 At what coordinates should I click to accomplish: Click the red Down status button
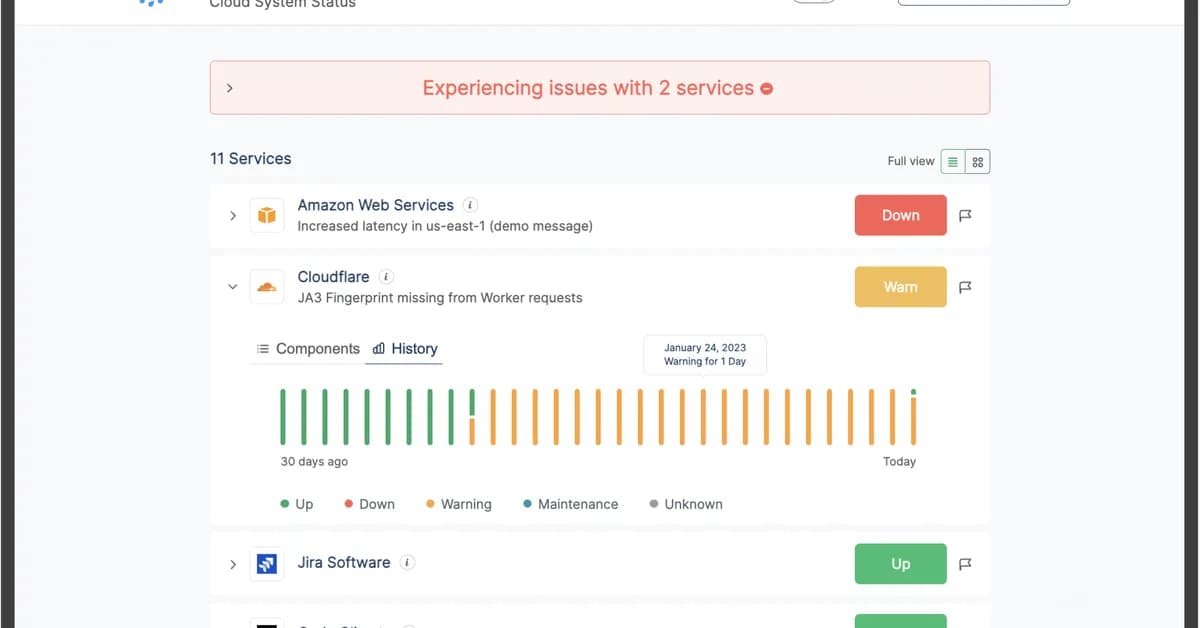[901, 215]
